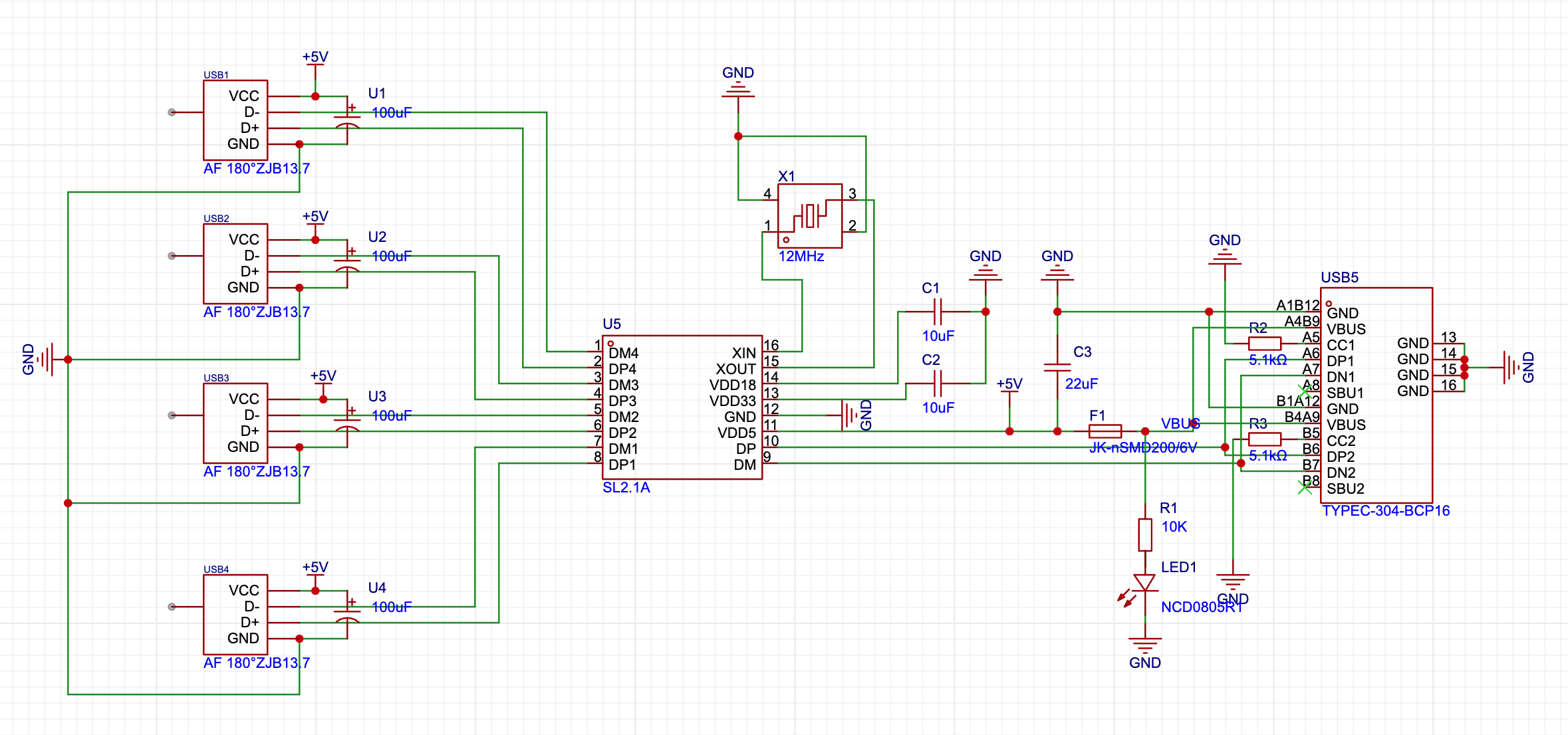Click the XIN pin label on U5

coord(744,353)
